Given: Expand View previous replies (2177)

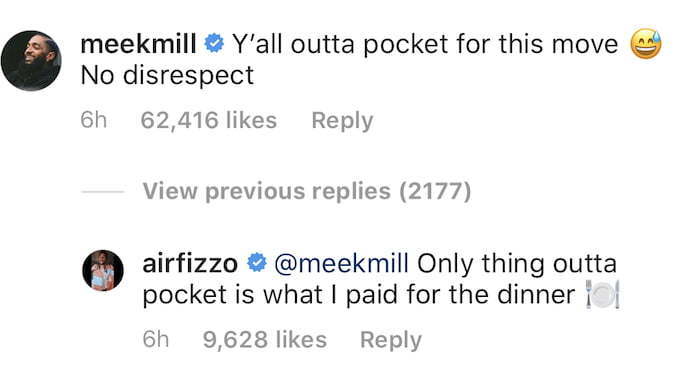Looking at the screenshot, I should tap(307, 191).
